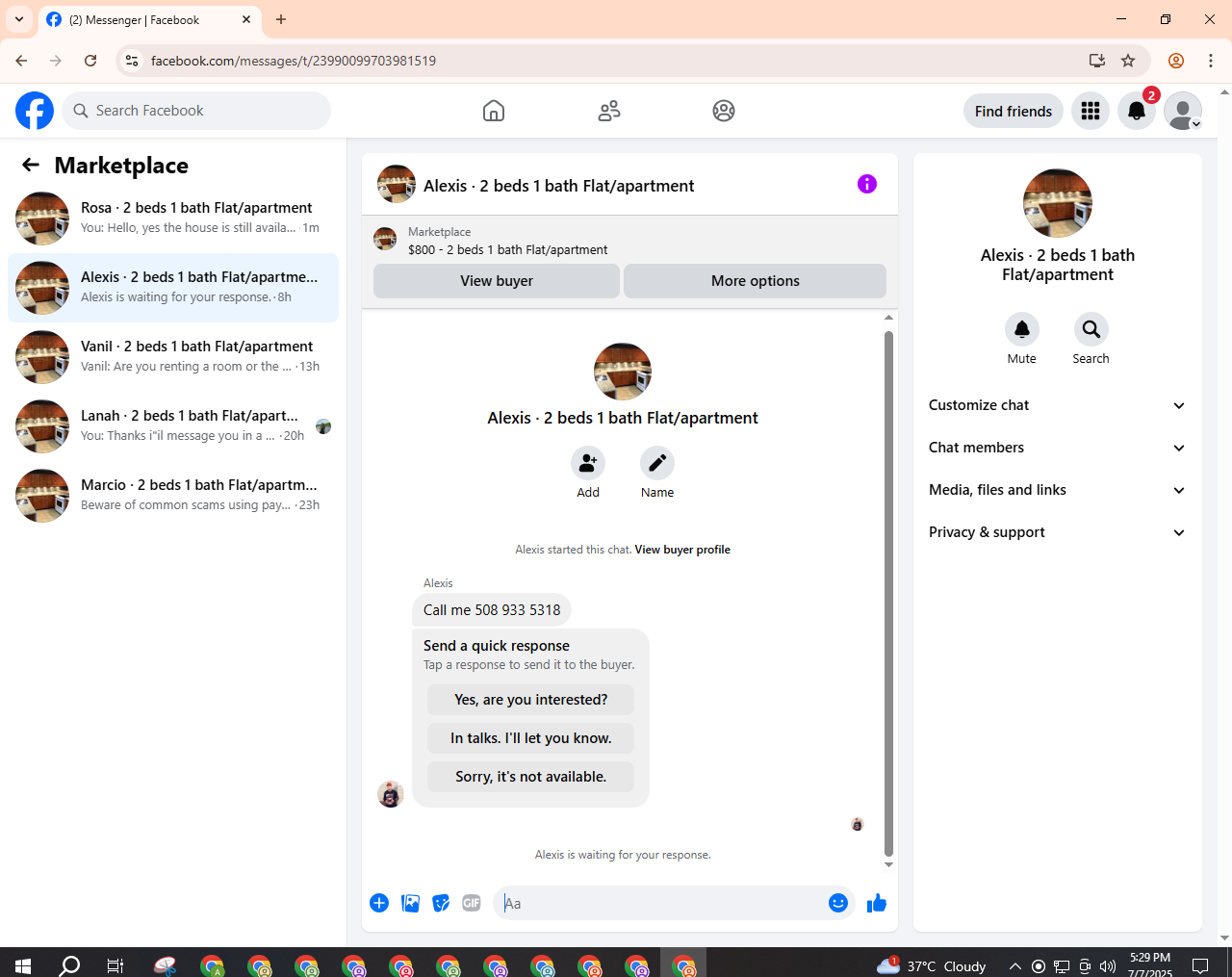Attach a photo using the image icon

tap(410, 903)
